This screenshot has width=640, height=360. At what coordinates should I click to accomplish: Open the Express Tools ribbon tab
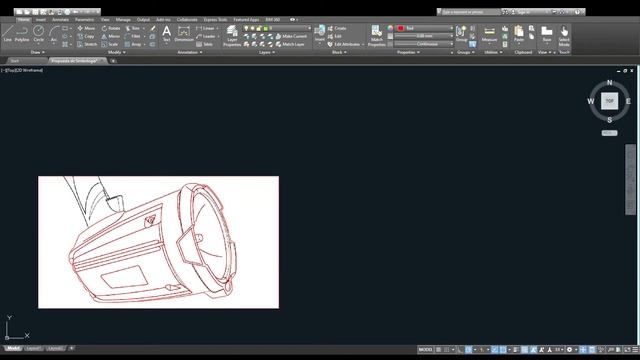coord(215,19)
